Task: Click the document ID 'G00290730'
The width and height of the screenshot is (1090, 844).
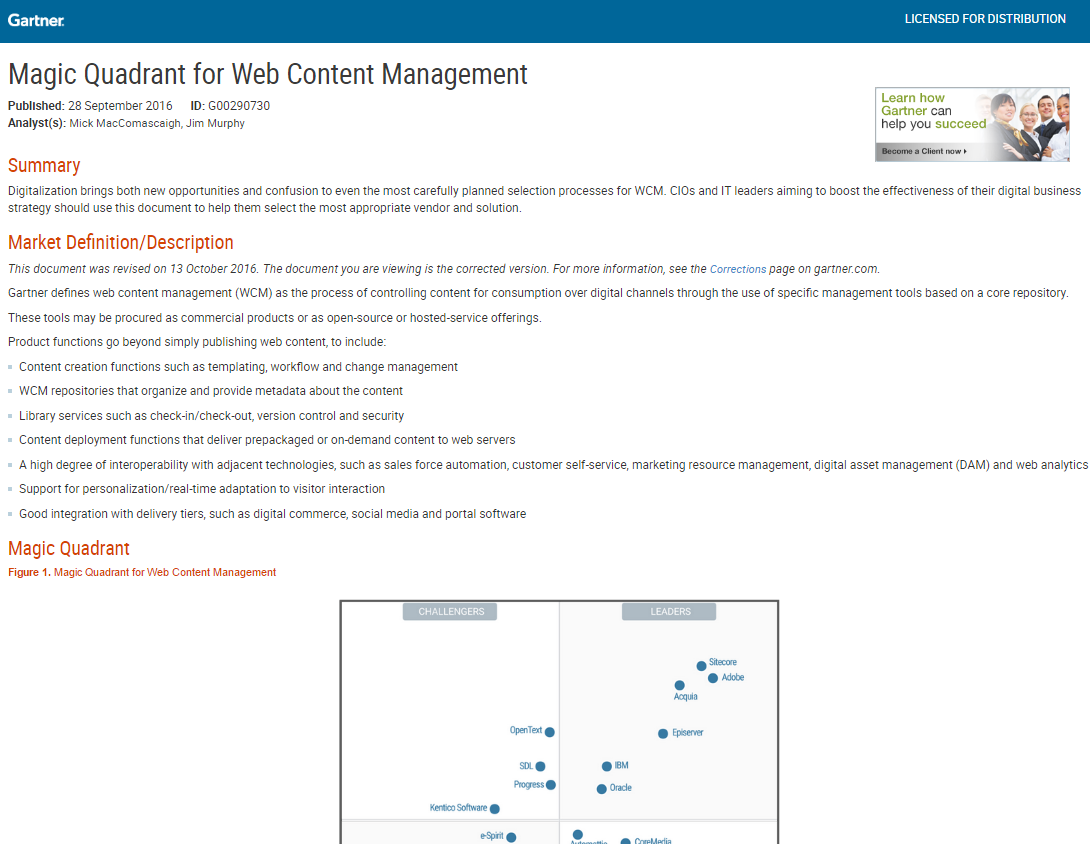Action: coord(239,106)
